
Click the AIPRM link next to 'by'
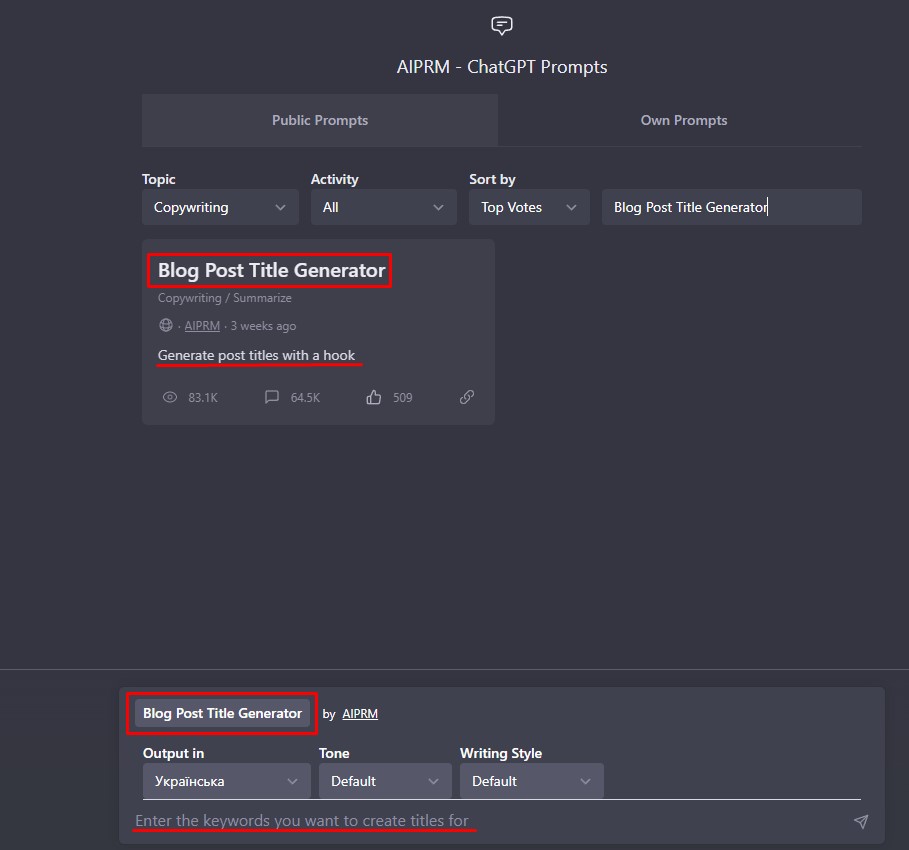(360, 714)
